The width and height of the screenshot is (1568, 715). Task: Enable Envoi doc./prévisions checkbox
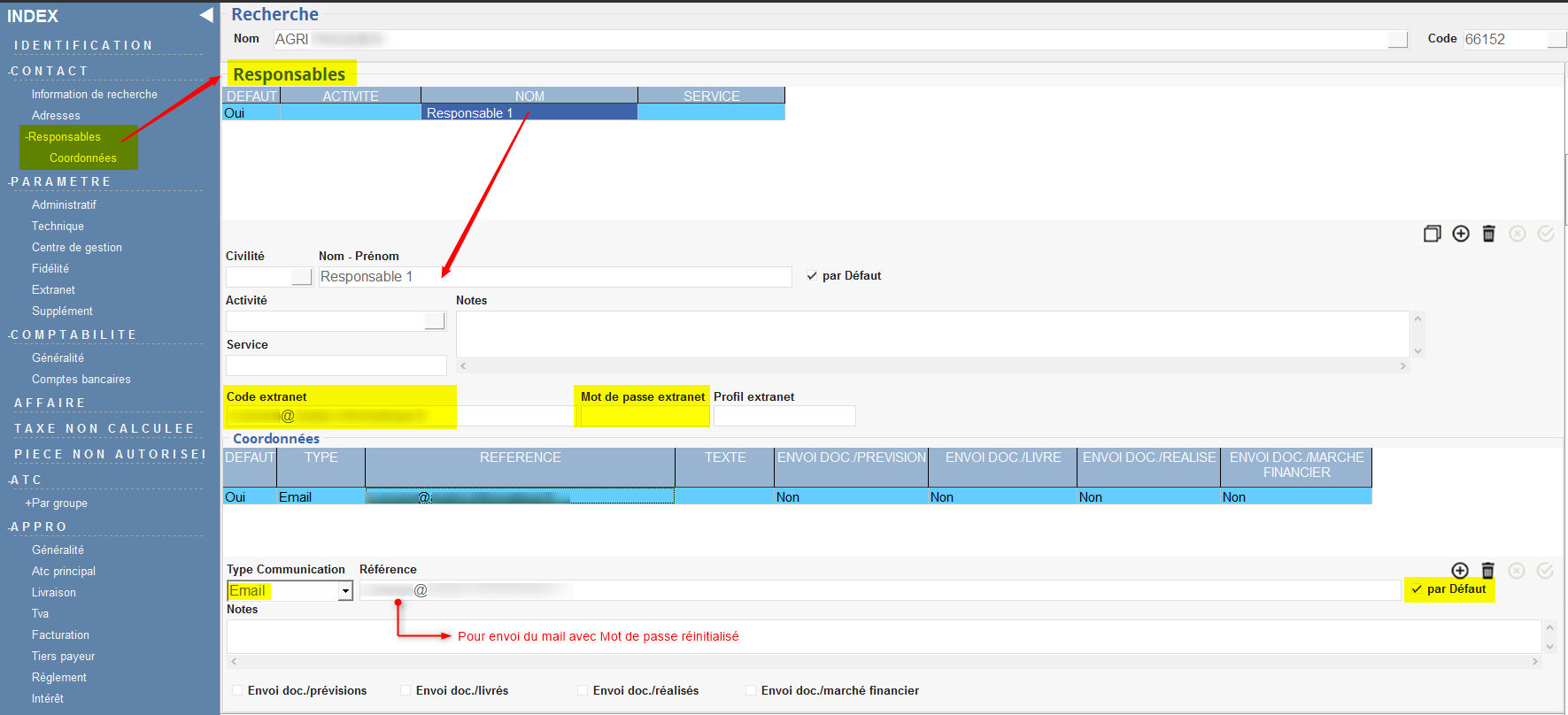236,690
